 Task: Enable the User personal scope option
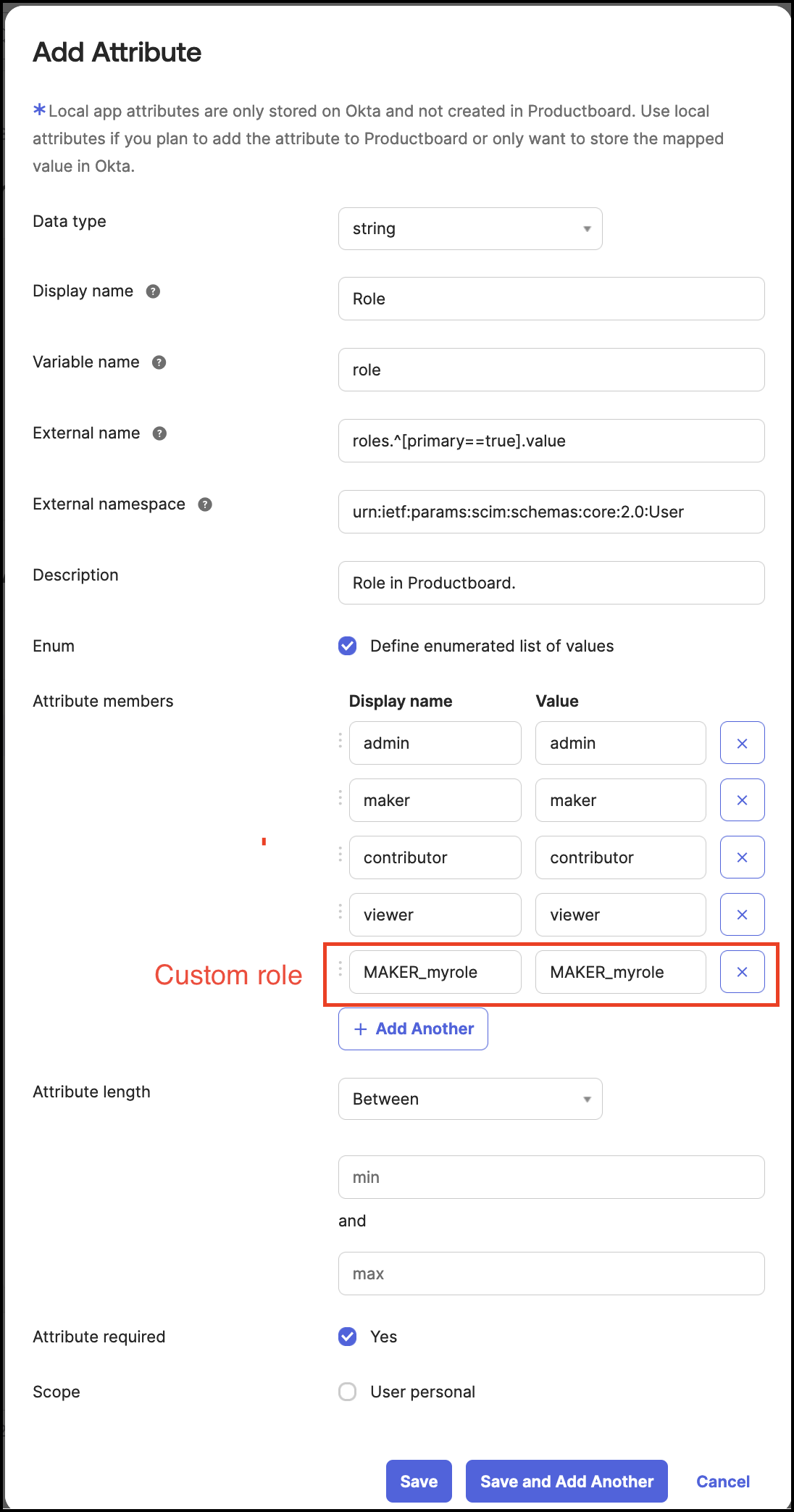(348, 1392)
